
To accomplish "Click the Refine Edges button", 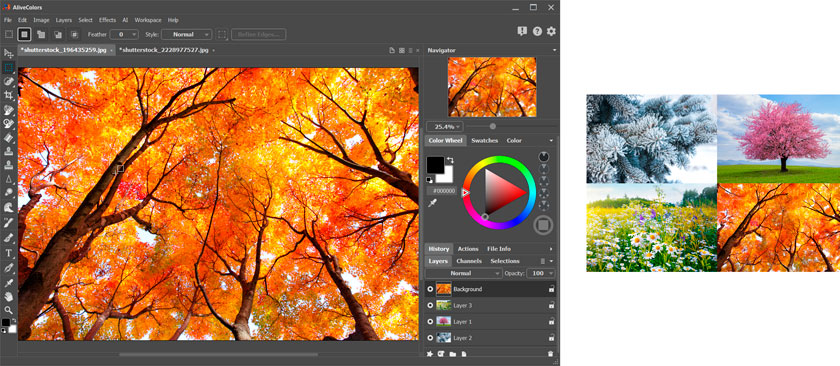I will tap(258, 34).
